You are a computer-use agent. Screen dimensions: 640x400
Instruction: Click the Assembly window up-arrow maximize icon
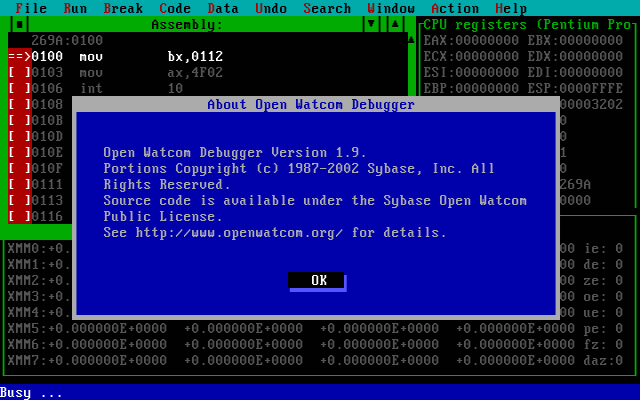395,24
